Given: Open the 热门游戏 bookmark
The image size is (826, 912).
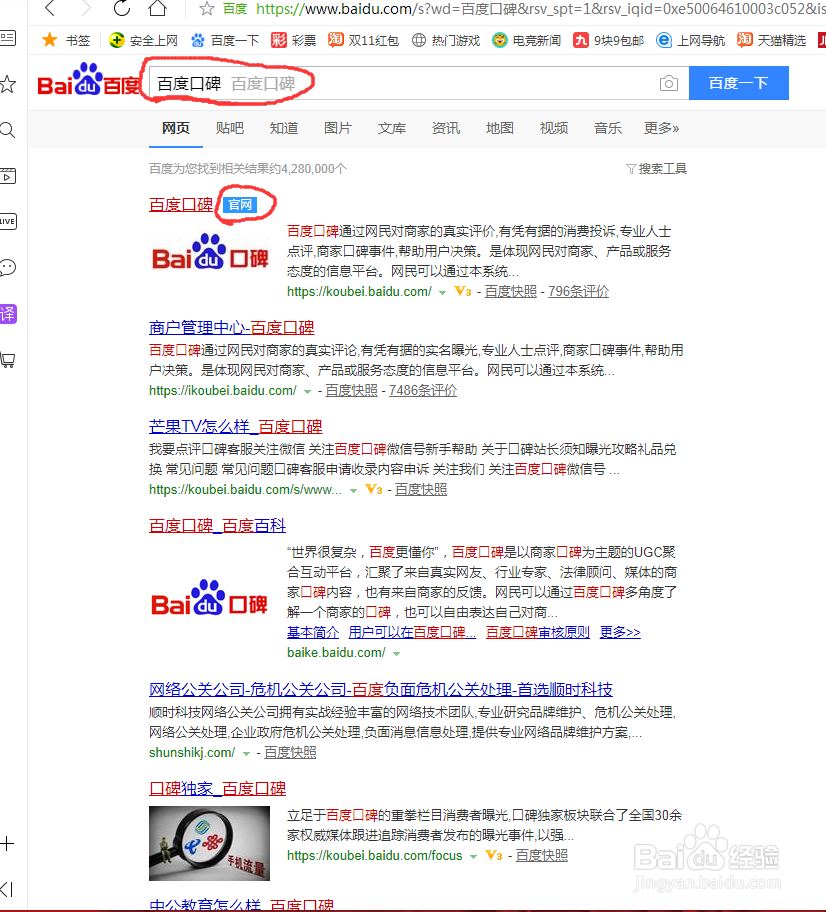Looking at the screenshot, I should 446,40.
